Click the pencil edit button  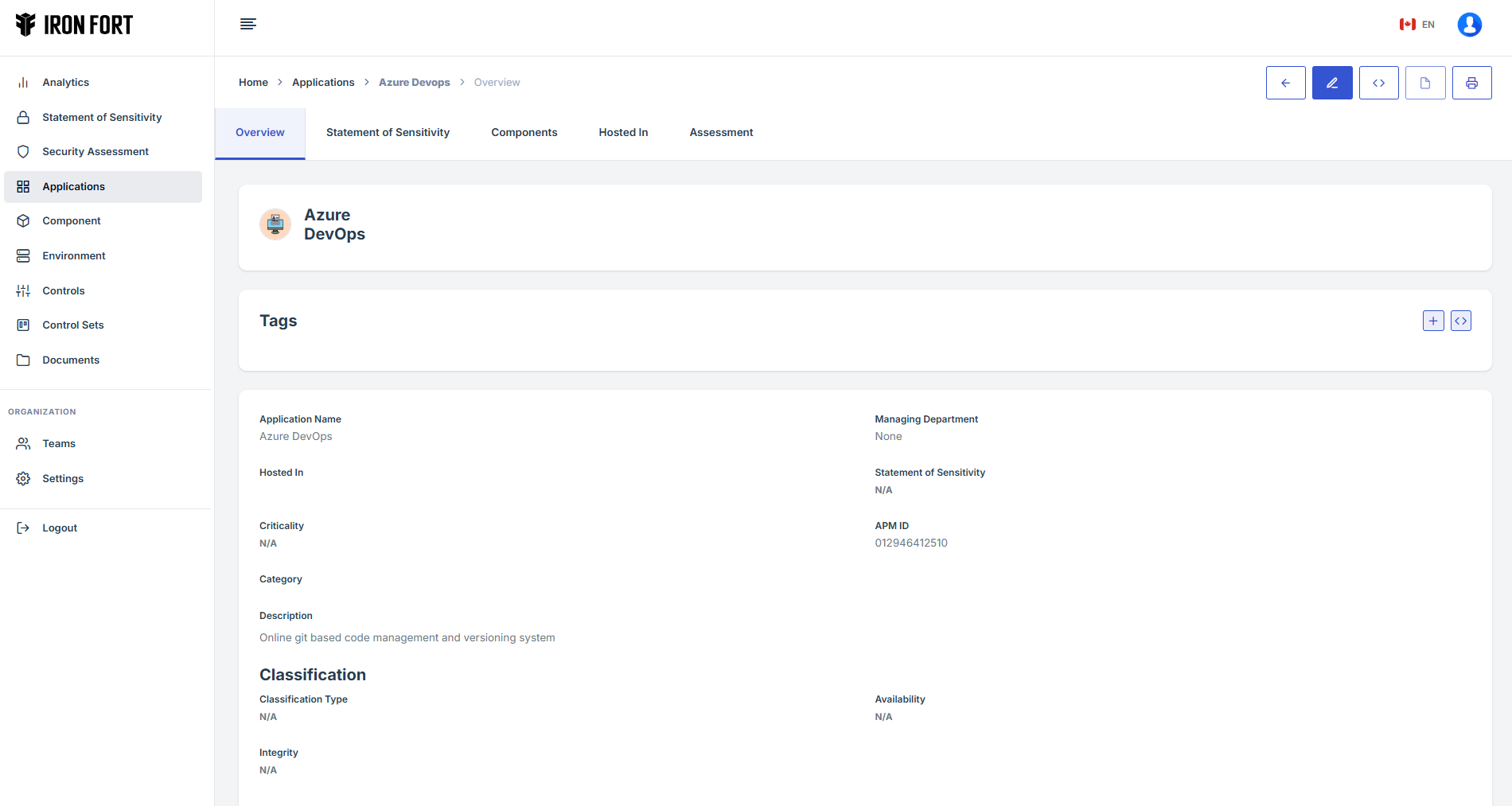[1331, 83]
